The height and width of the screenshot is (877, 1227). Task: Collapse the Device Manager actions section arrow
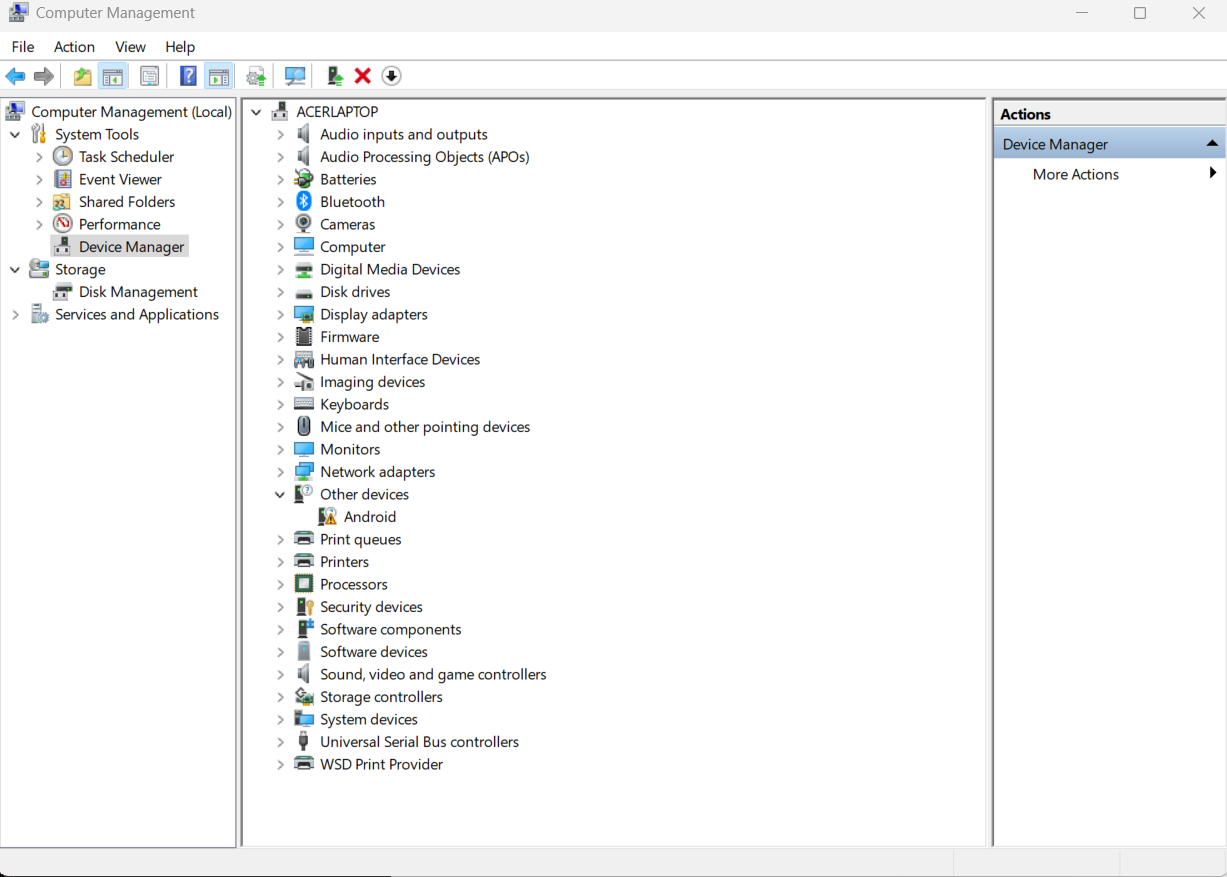click(1212, 144)
